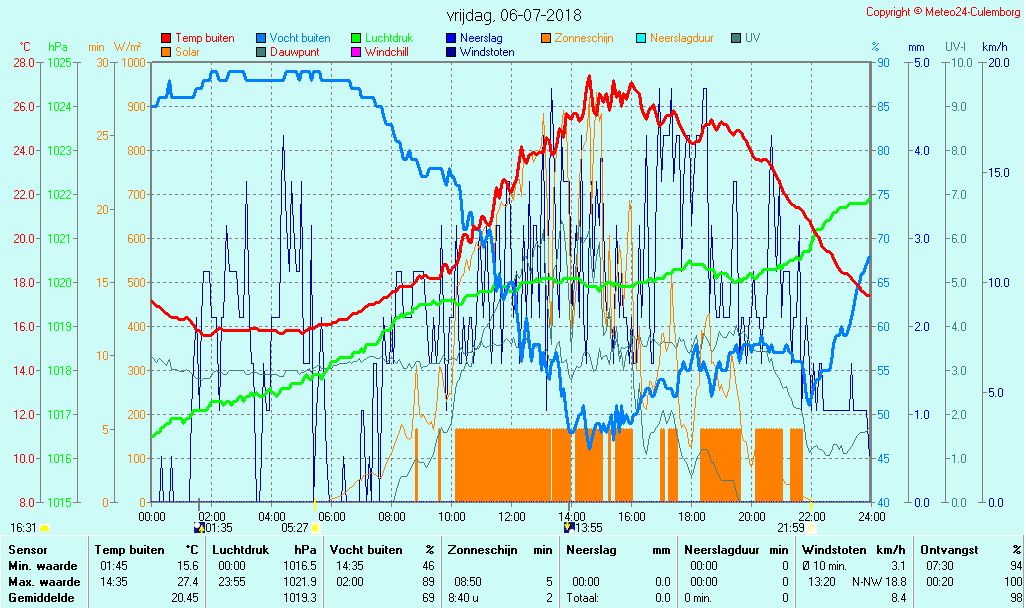Screen dimensions: 1026x608
Task: Click the green Luchtdruk legend swatch
Action: 356,38
